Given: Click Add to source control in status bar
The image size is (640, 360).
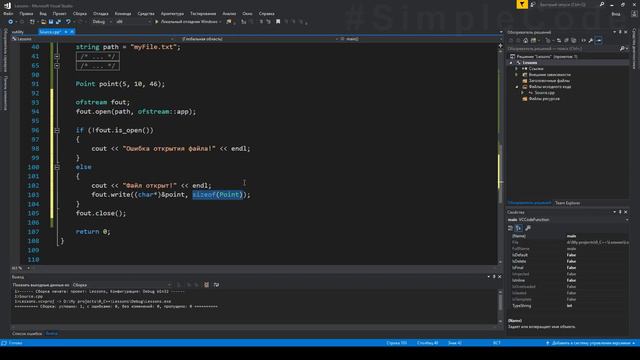Looking at the screenshot, I should (x=591, y=343).
